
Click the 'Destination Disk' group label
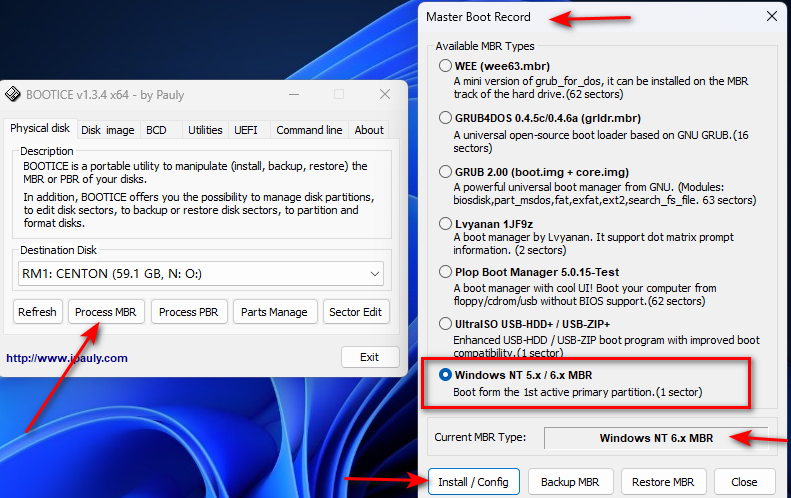pyautogui.click(x=59, y=250)
